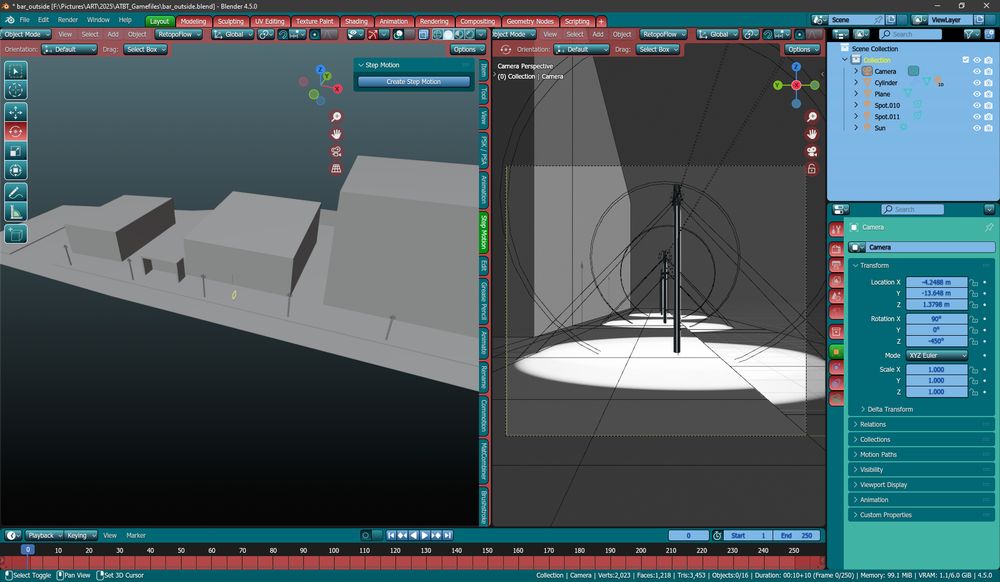
Task: Uncheck the Collection exclude checkbox
Action: point(965,60)
